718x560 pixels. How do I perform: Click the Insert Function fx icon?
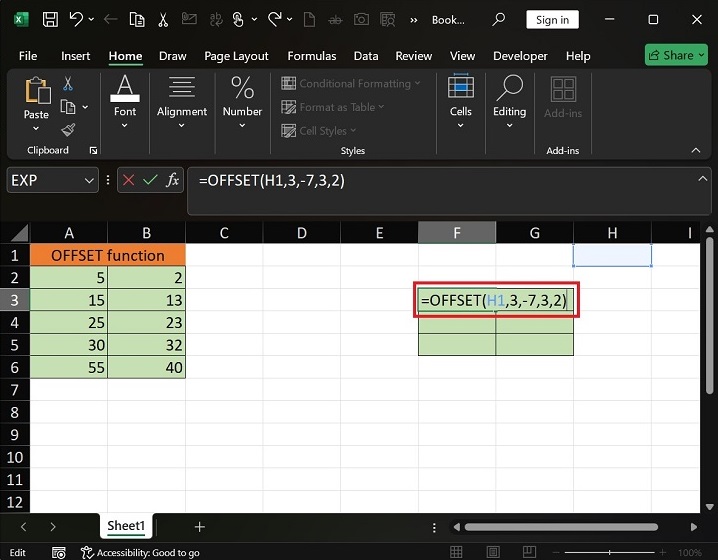(173, 180)
